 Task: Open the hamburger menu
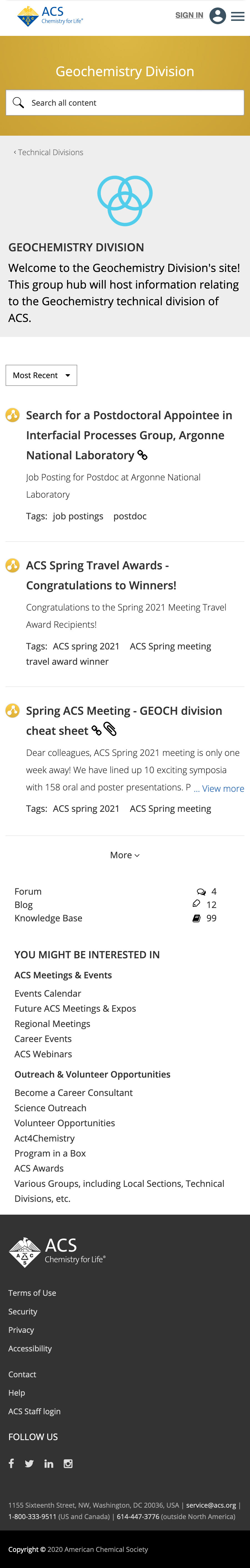coord(238,16)
